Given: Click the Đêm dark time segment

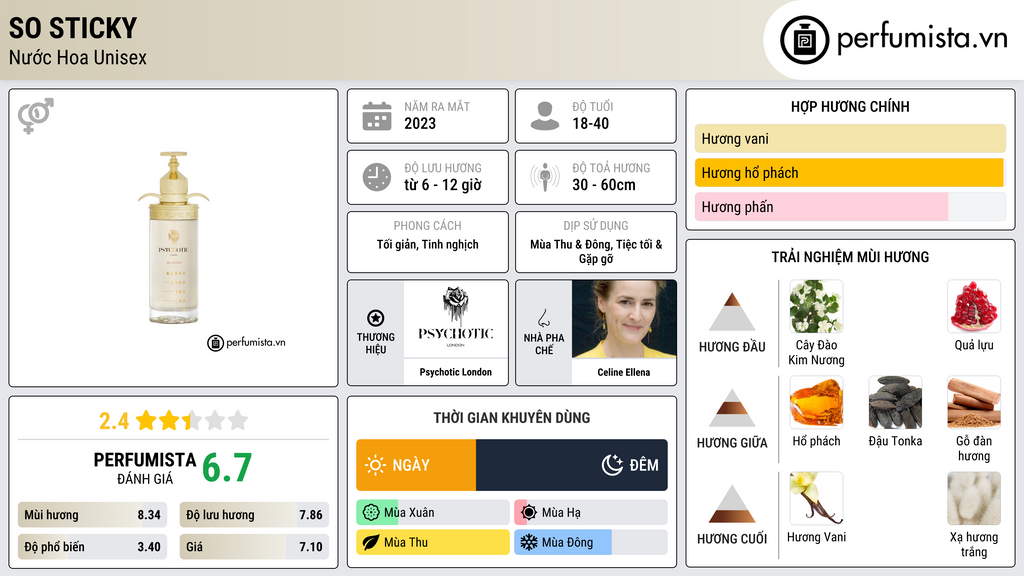Looking at the screenshot, I should (572, 465).
